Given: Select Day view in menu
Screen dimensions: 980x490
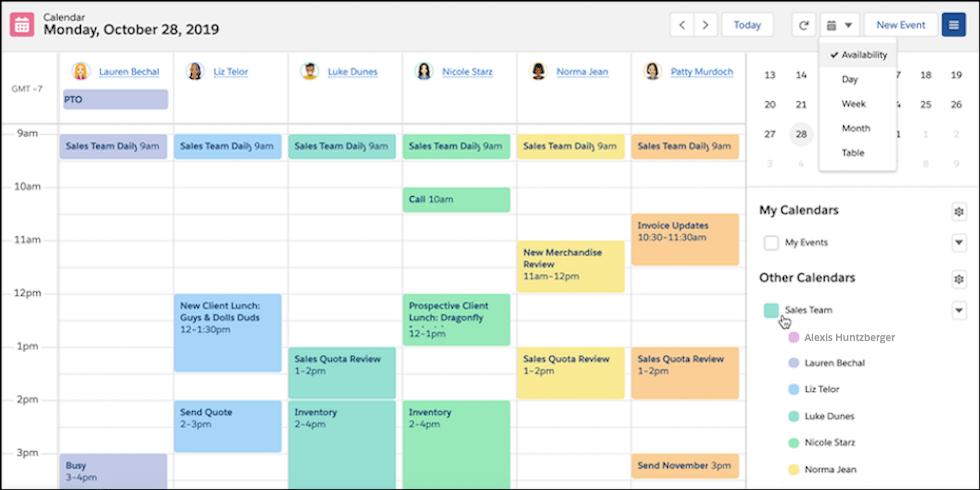Looking at the screenshot, I should click(858, 79).
